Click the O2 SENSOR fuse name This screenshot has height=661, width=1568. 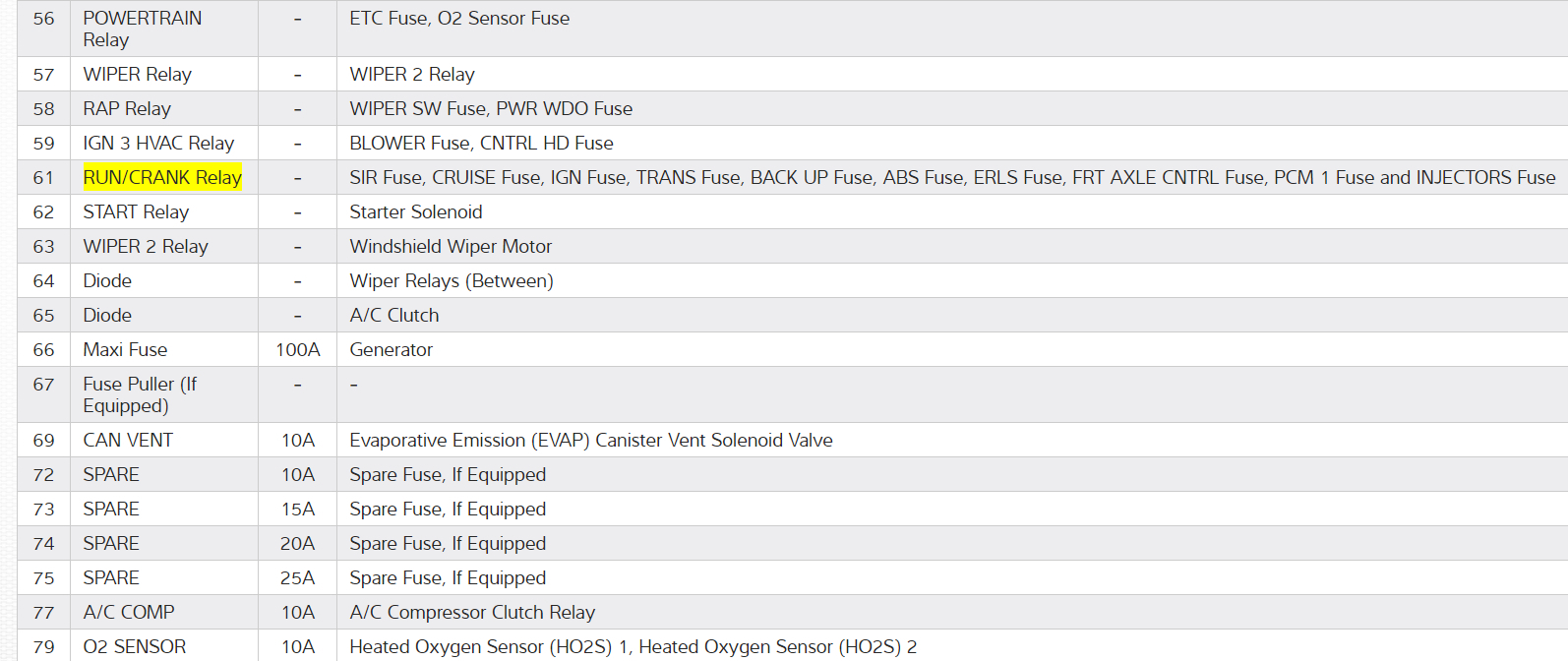click(135, 647)
